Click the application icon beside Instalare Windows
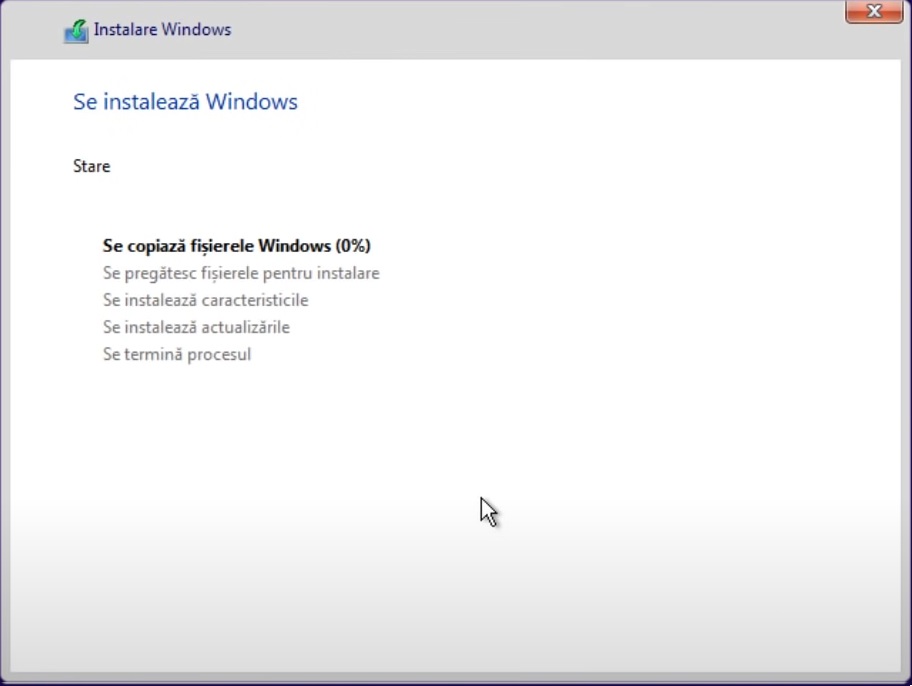This screenshot has height=686, width=912. [75, 29]
